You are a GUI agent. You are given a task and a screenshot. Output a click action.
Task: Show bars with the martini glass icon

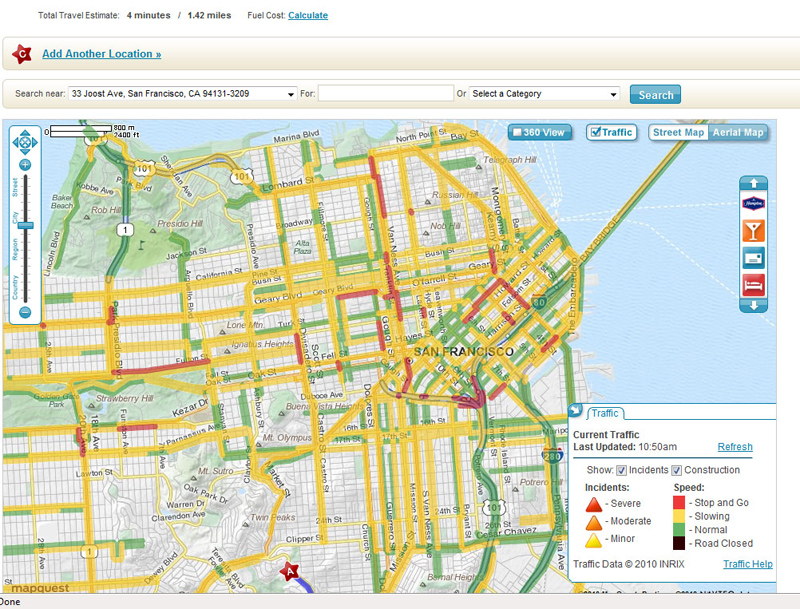click(x=753, y=230)
